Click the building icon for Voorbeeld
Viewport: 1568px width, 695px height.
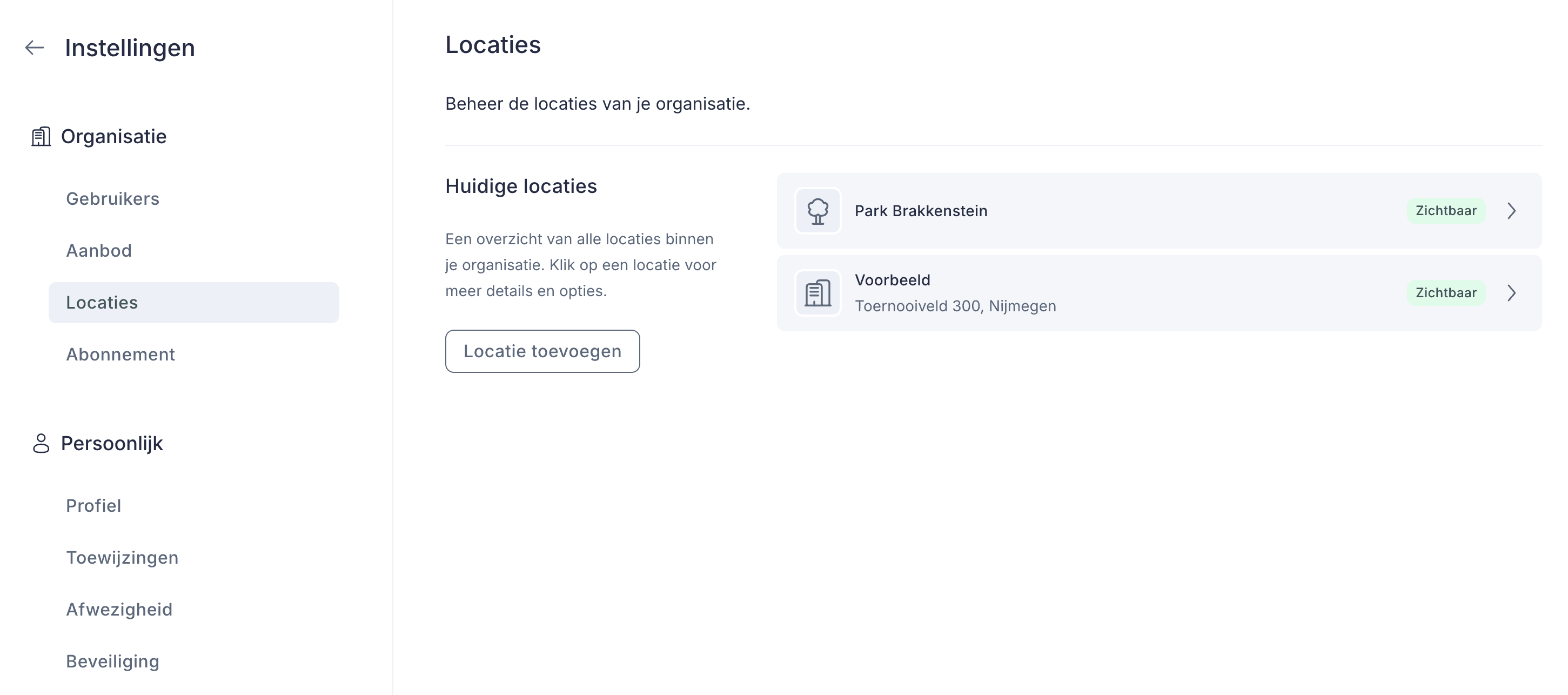pyautogui.click(x=818, y=293)
